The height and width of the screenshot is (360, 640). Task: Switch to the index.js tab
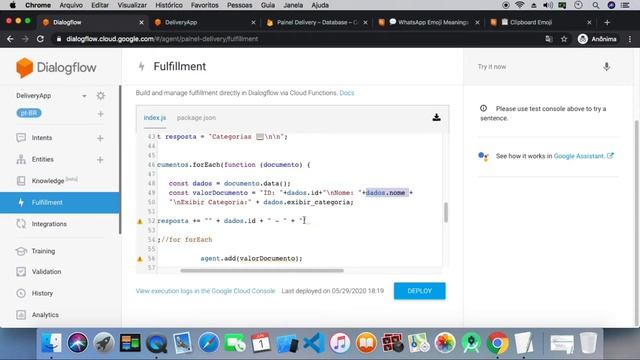tap(155, 118)
